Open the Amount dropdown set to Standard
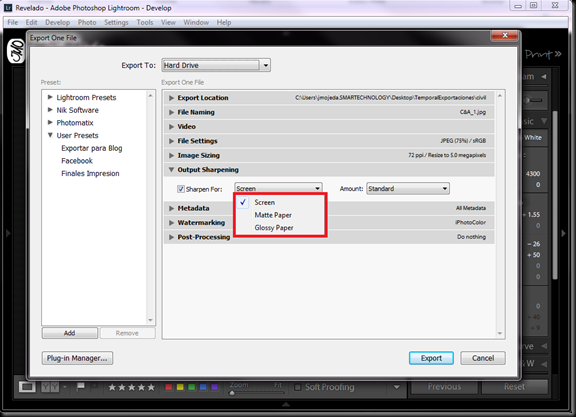This screenshot has height=417, width=576. [x=408, y=188]
